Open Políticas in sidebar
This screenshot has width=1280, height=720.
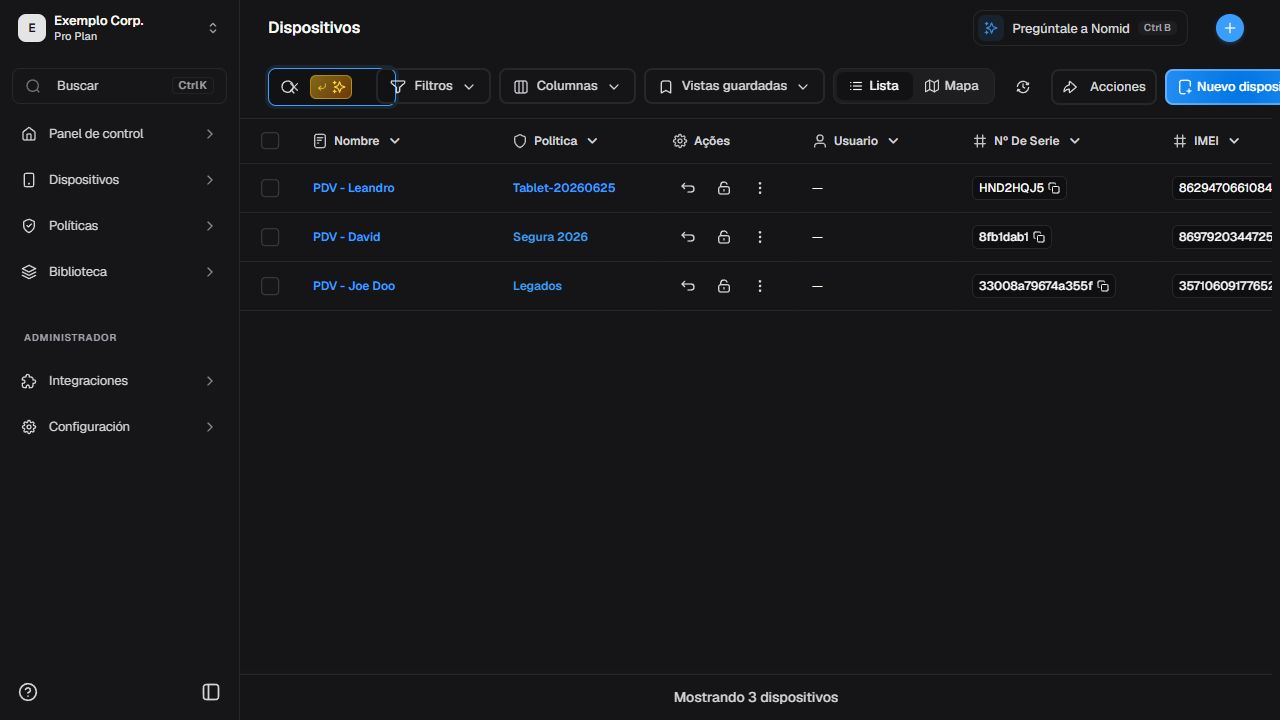(x=119, y=226)
